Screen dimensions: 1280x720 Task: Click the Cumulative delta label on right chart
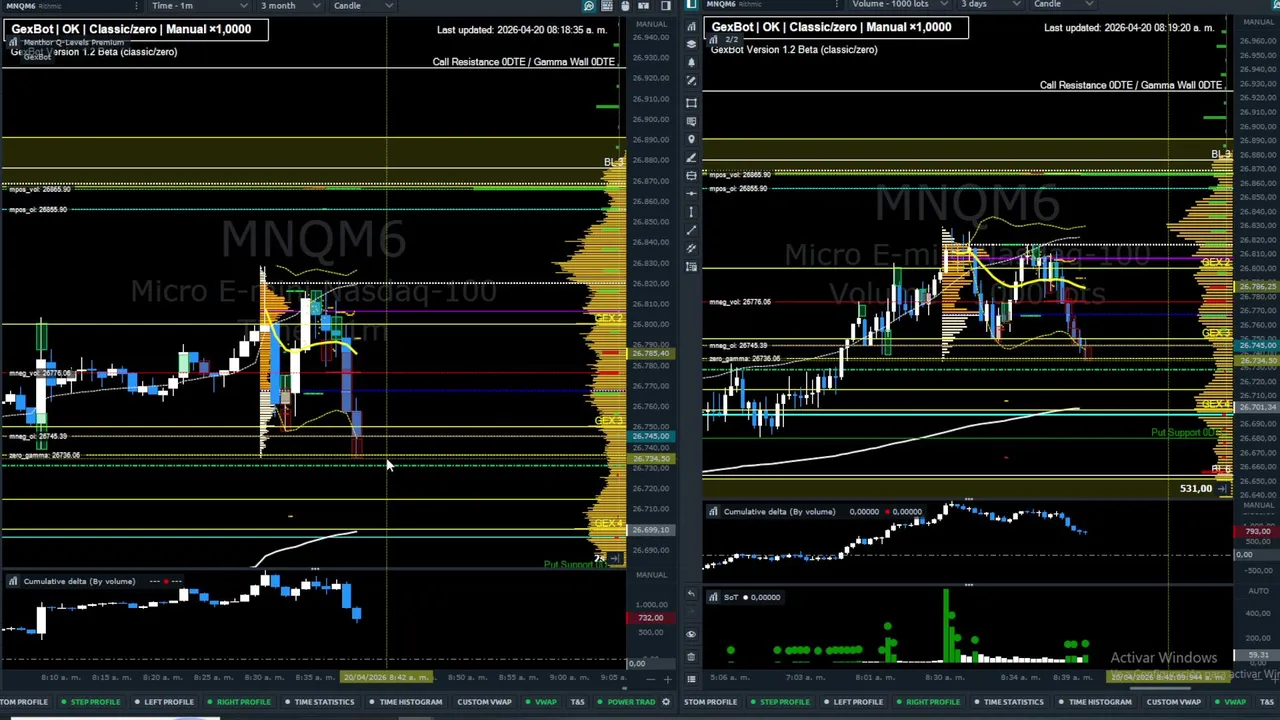(779, 512)
